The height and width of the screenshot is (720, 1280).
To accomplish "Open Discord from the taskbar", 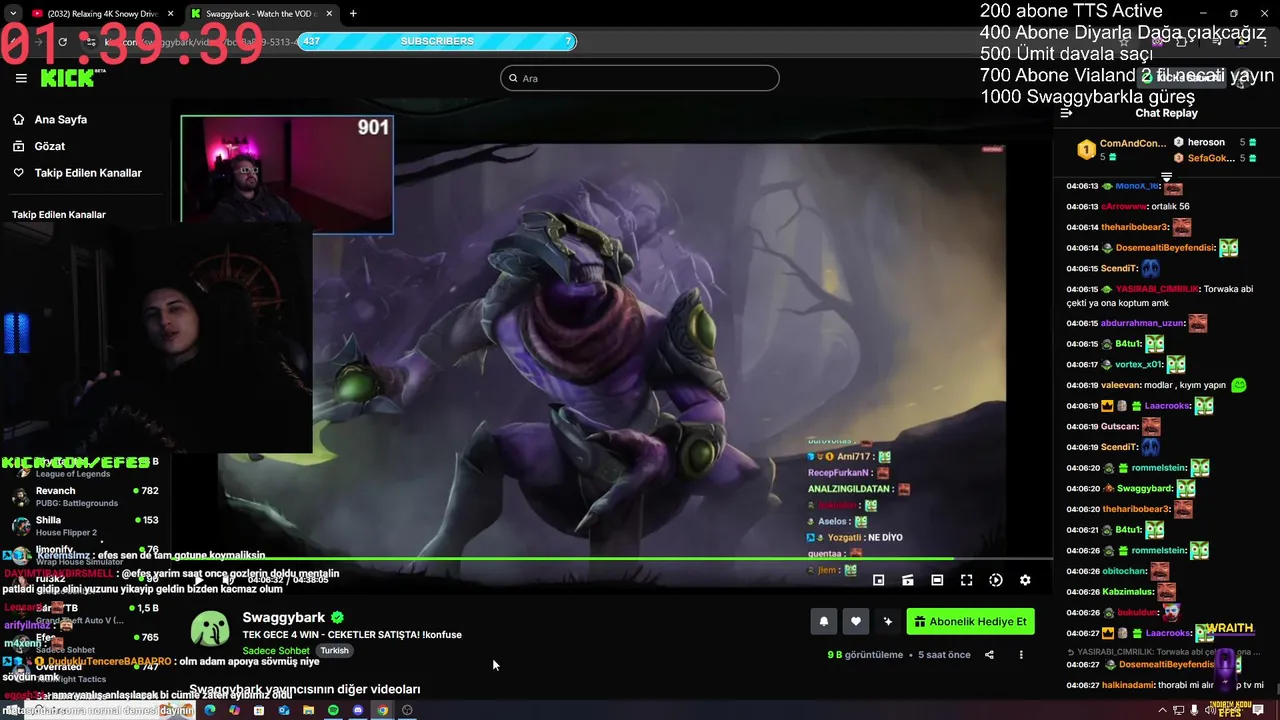I will click(358, 710).
